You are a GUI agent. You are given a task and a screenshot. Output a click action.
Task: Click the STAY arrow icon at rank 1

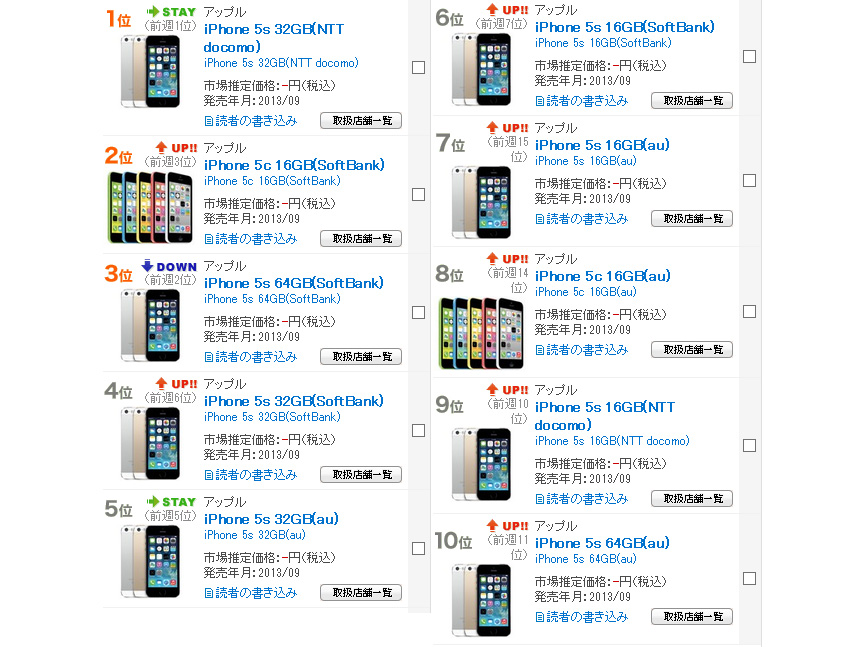(x=153, y=11)
